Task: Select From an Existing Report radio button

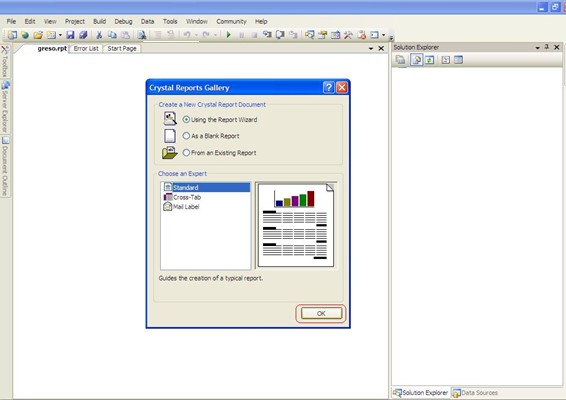Action: tap(186, 152)
